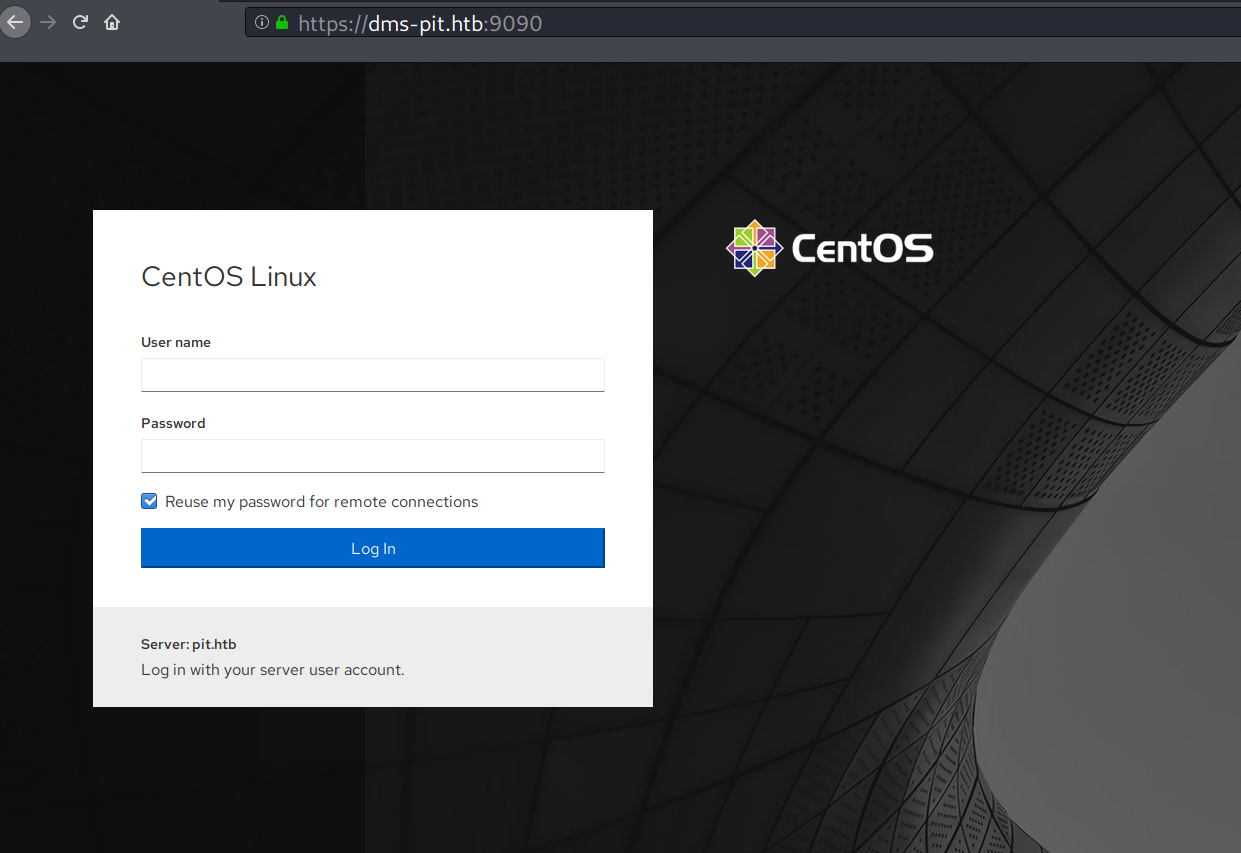1241x853 pixels.
Task: Go to the browser home page
Action: 112,22
